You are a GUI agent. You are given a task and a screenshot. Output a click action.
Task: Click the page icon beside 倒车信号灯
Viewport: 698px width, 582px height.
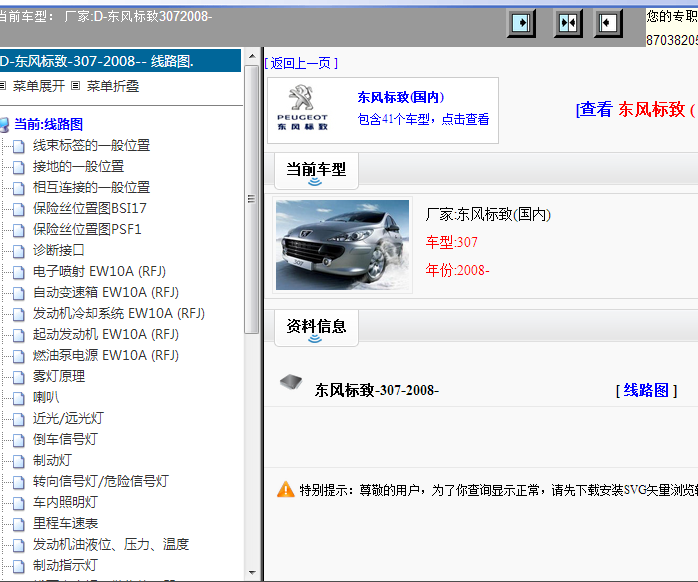point(18,440)
